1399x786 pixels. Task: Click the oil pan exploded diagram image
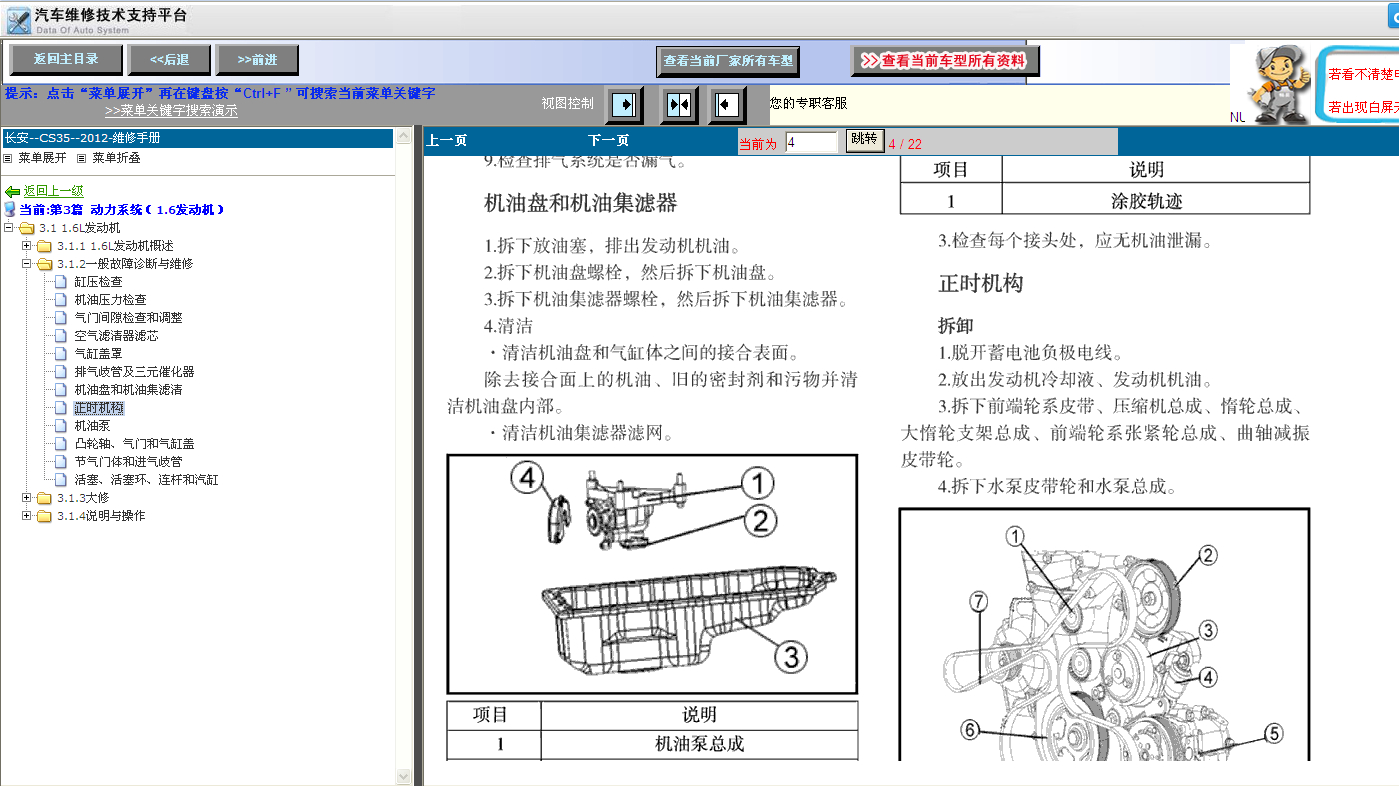pyautogui.click(x=652, y=574)
